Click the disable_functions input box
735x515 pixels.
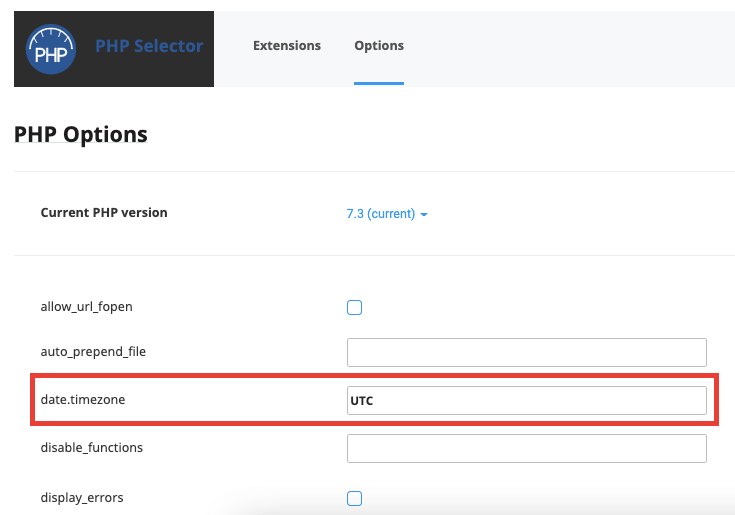tap(526, 448)
